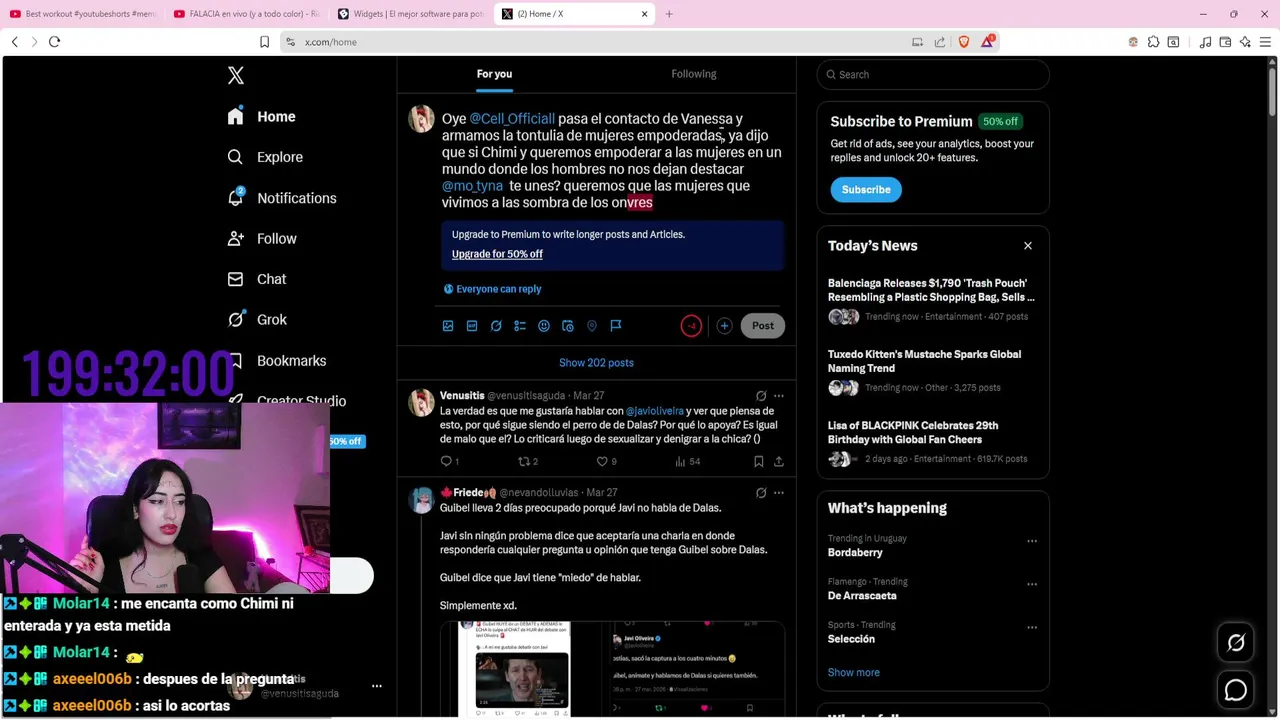Click Brave Shields lion icon

(x=964, y=42)
